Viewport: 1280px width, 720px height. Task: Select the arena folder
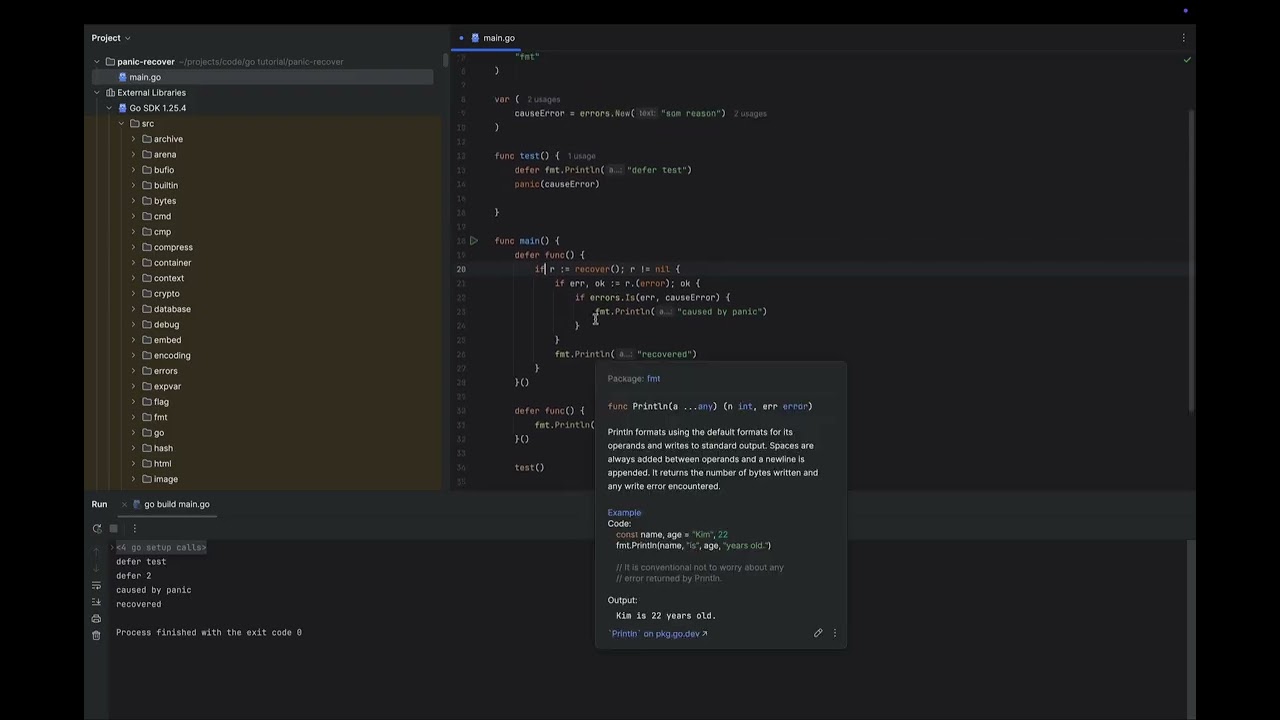165,155
